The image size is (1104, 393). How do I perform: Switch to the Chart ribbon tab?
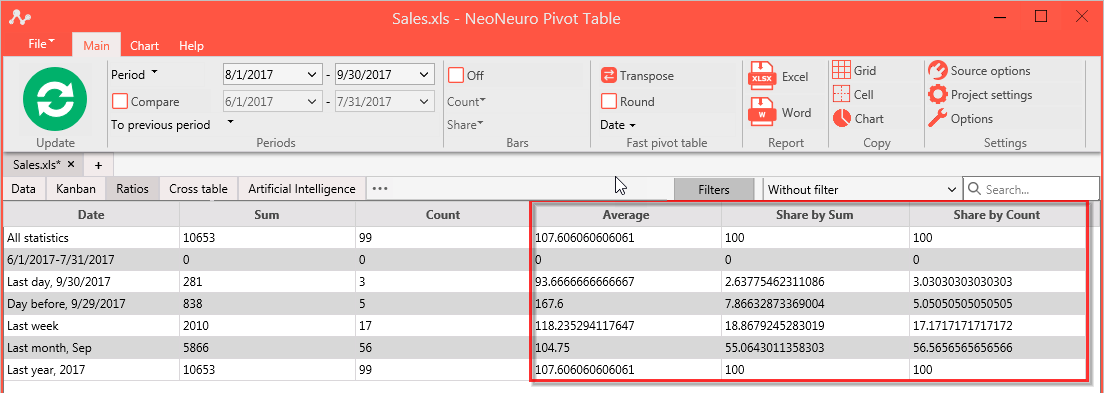144,46
